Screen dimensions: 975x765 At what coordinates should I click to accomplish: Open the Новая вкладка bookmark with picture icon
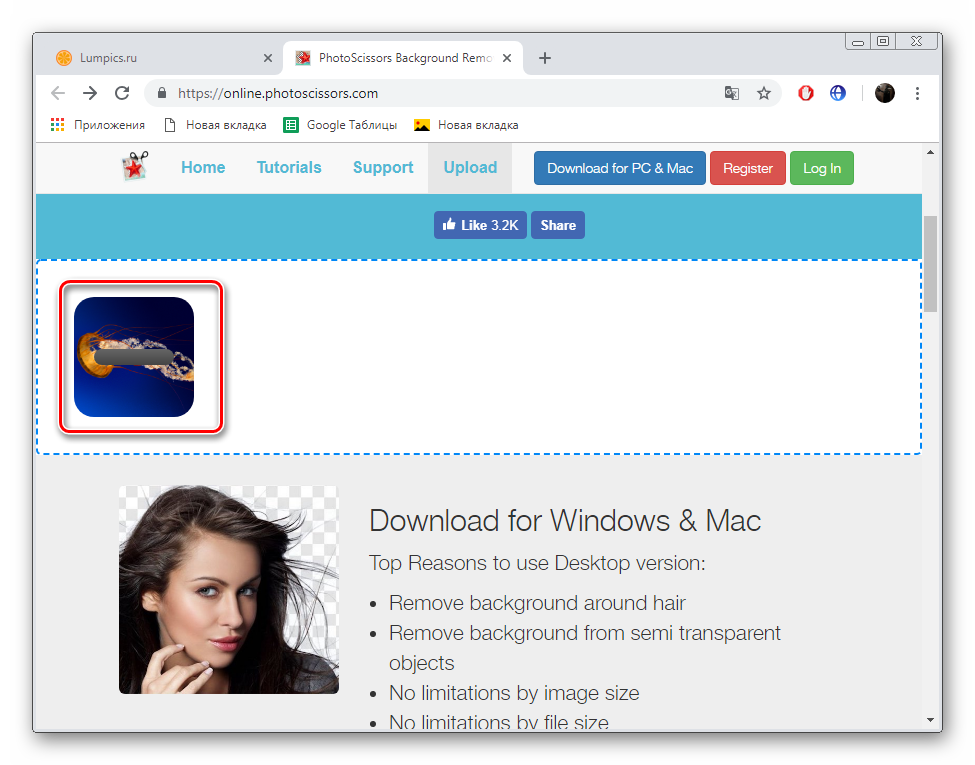(x=466, y=125)
